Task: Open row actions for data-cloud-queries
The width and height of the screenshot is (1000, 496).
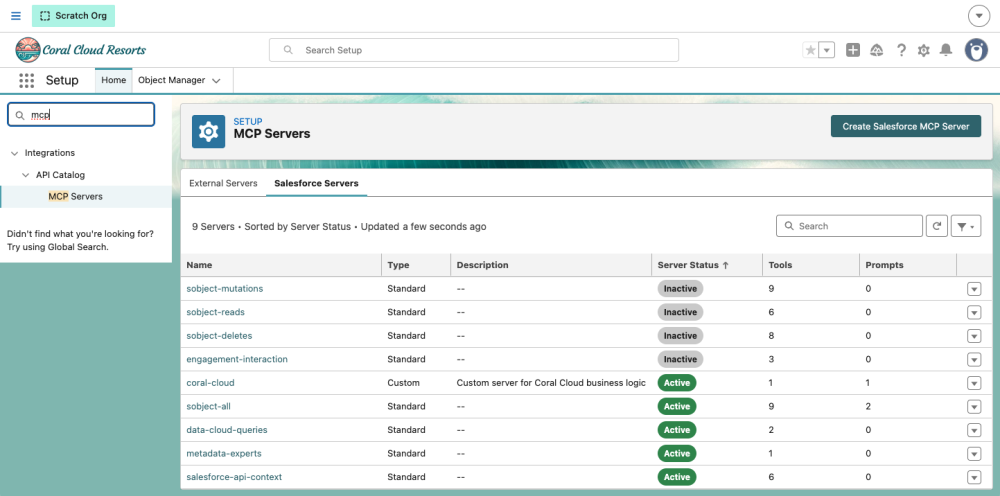Action: tap(973, 430)
